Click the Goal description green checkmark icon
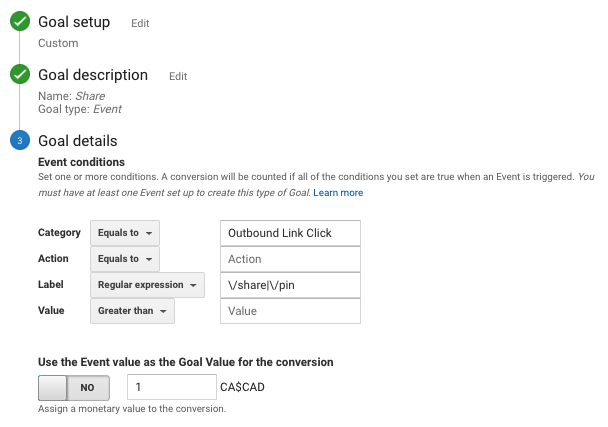 click(x=20, y=75)
